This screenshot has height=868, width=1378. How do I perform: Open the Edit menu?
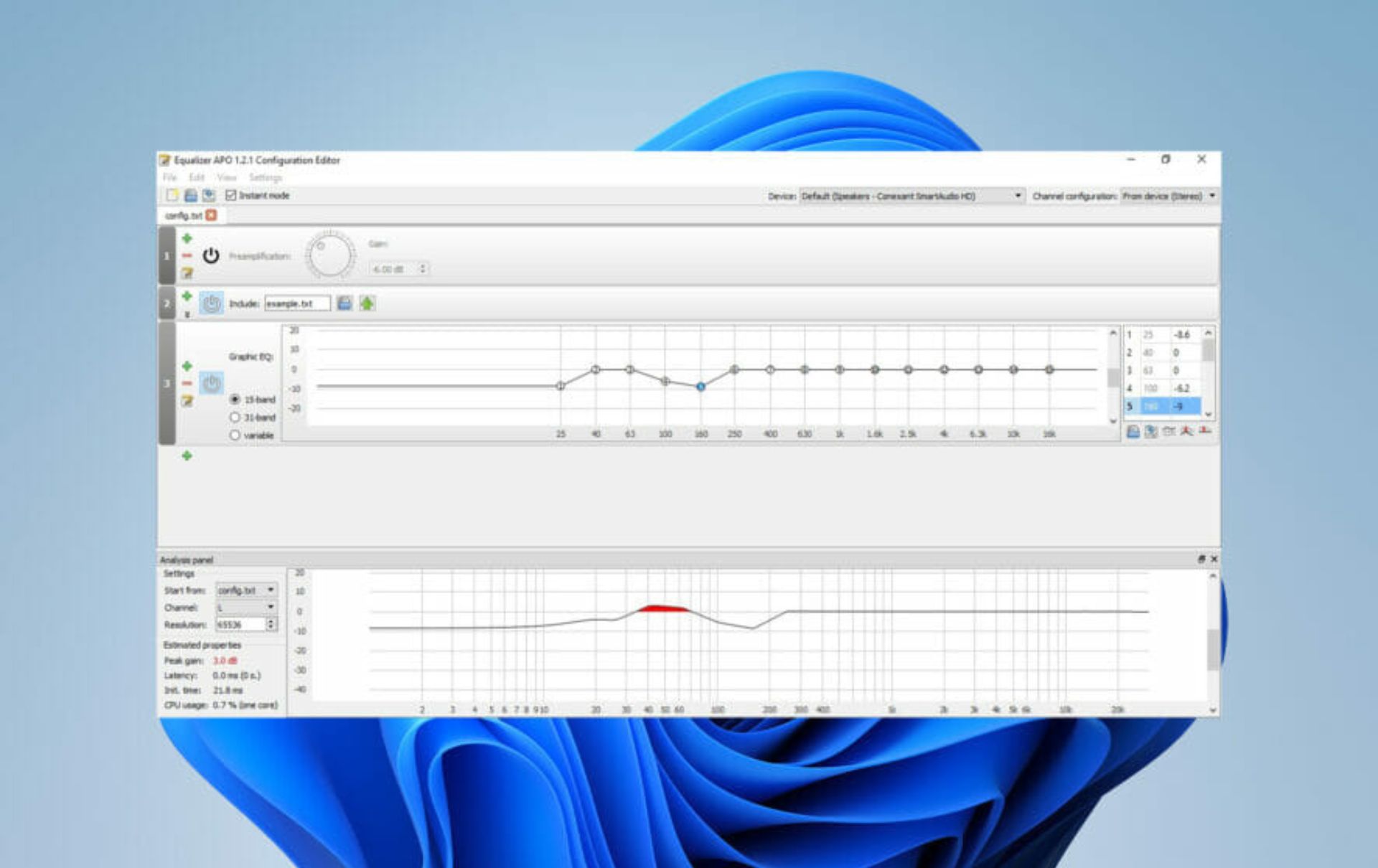(x=197, y=177)
